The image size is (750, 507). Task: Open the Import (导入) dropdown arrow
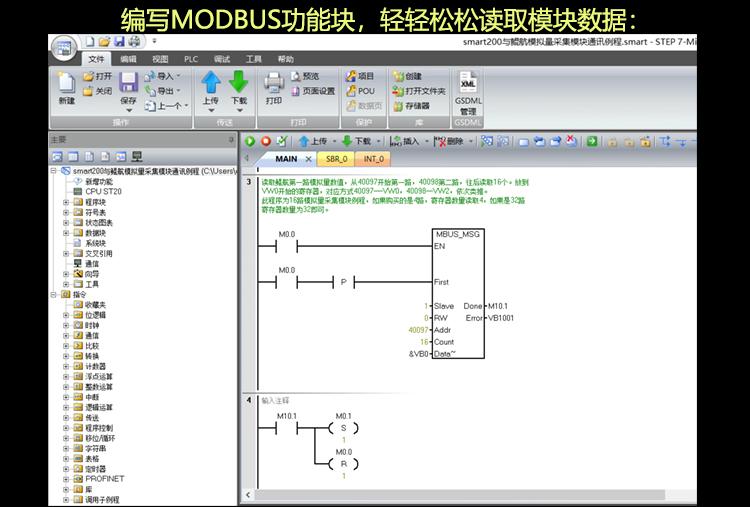(179, 76)
